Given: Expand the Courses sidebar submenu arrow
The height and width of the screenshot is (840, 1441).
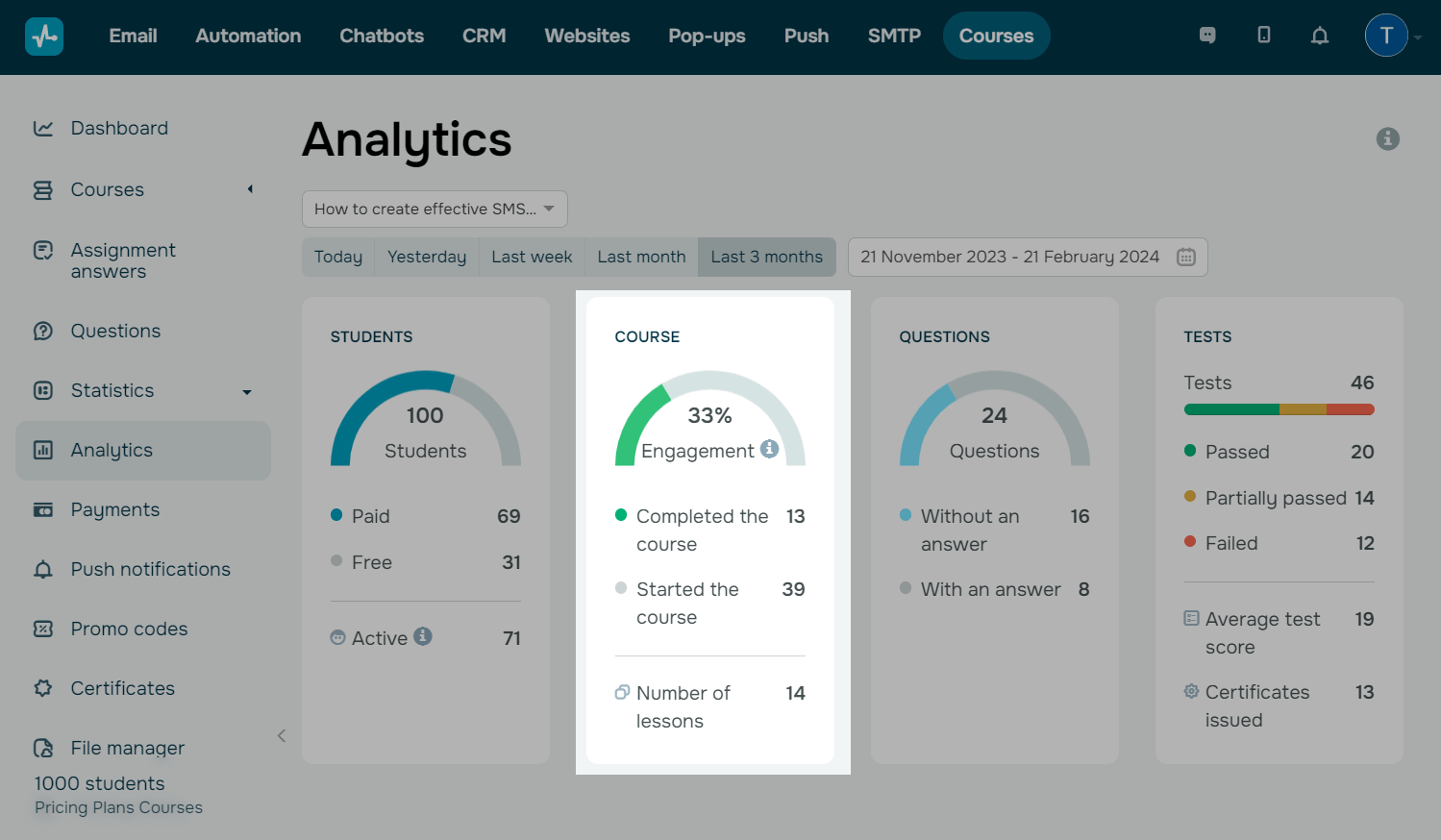Looking at the screenshot, I should coord(250,189).
